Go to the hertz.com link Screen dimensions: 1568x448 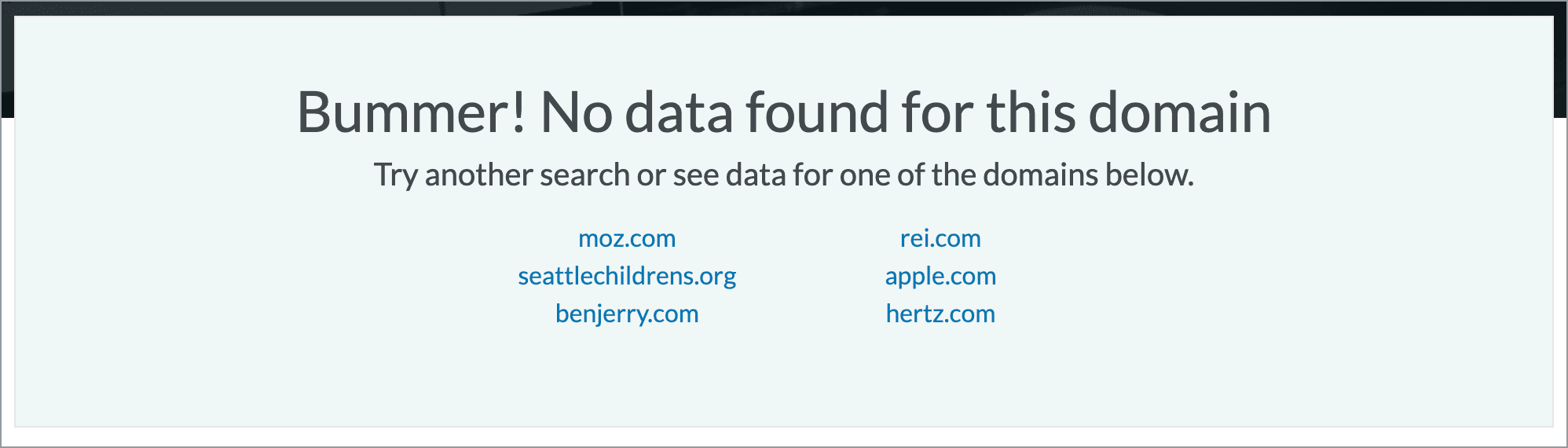click(940, 314)
